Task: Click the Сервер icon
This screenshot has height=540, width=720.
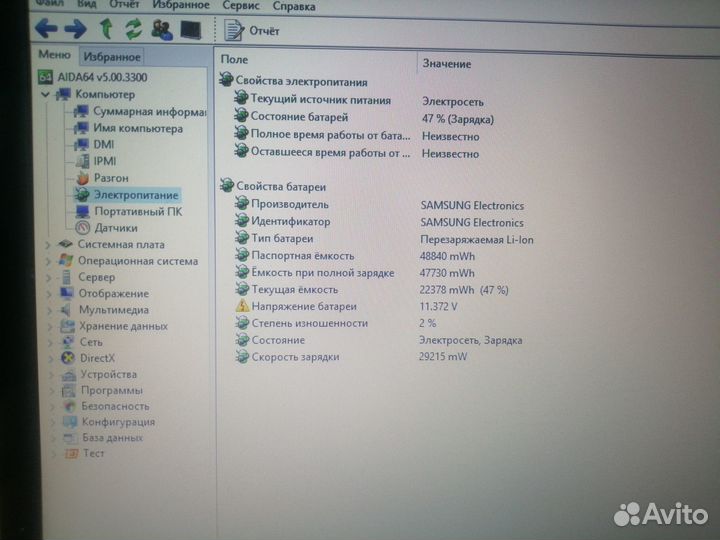Action: pos(67,277)
